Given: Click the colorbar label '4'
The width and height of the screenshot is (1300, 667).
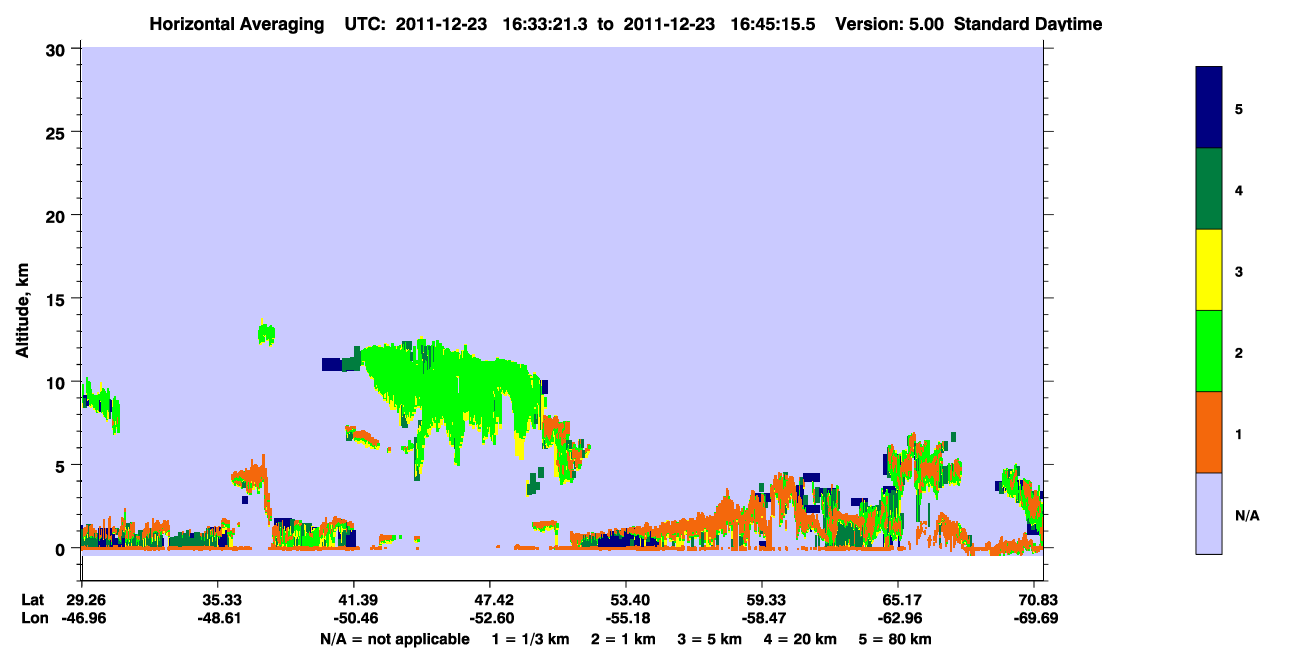Looking at the screenshot, I should tap(1239, 189).
